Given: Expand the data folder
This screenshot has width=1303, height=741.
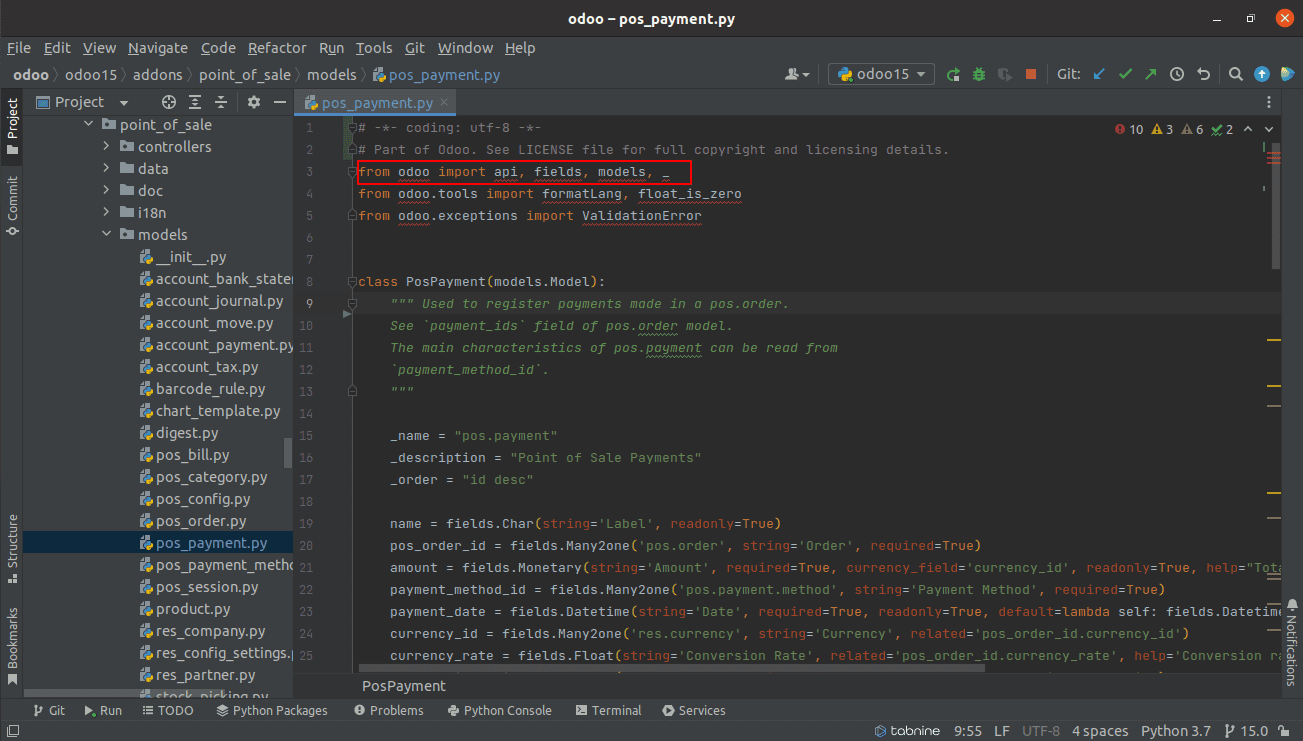Looking at the screenshot, I should 106,169.
